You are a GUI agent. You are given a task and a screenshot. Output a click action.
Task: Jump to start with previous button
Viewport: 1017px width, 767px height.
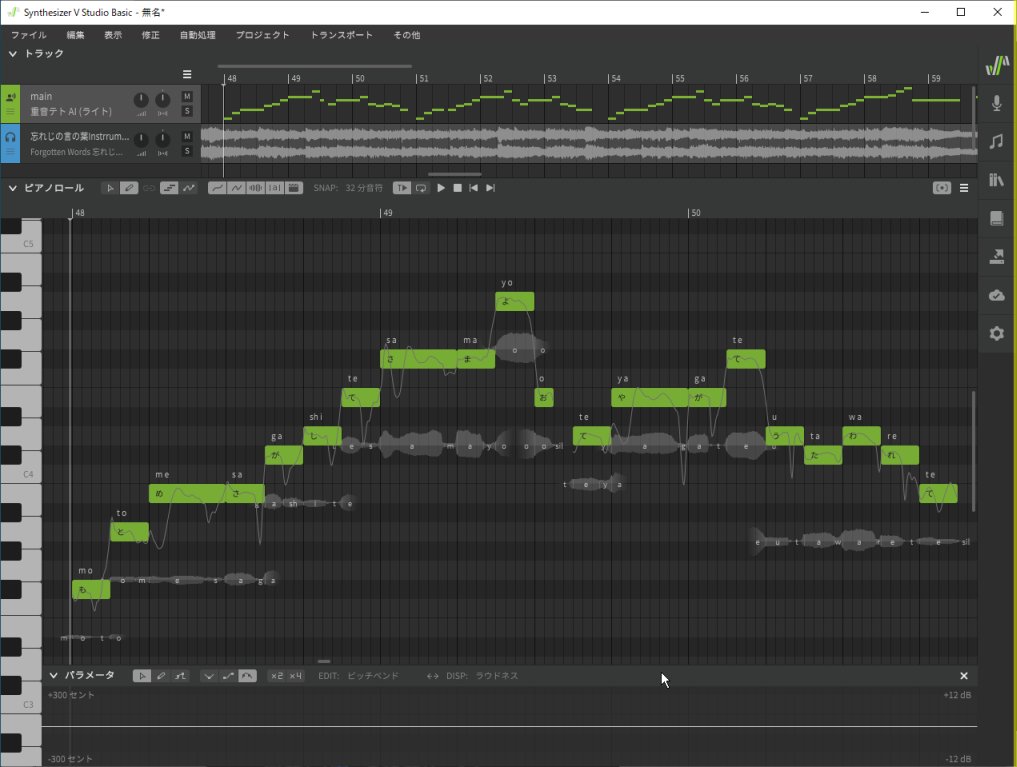coord(473,188)
